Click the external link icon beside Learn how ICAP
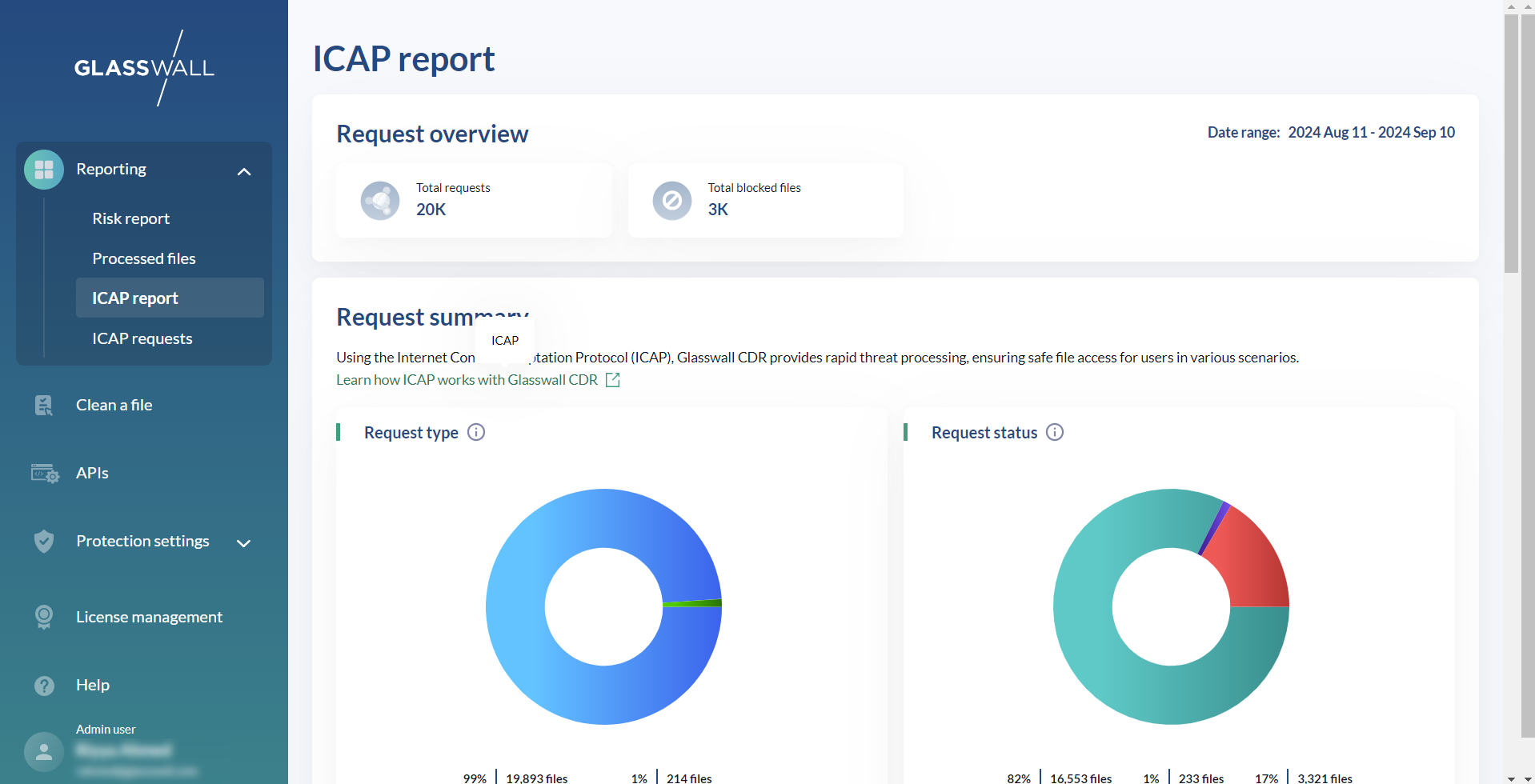Viewport: 1535px width, 784px height. coord(613,380)
